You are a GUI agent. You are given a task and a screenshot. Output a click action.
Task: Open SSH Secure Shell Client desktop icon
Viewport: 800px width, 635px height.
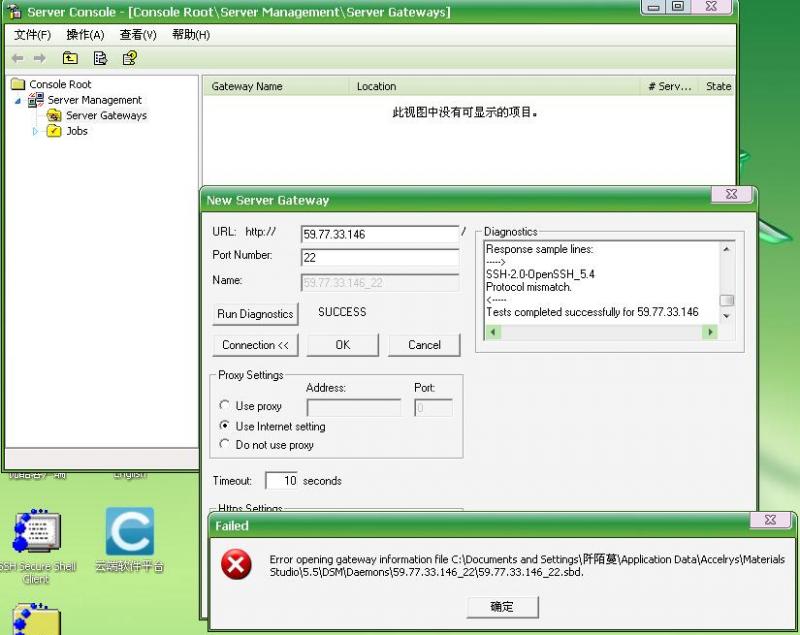click(37, 530)
